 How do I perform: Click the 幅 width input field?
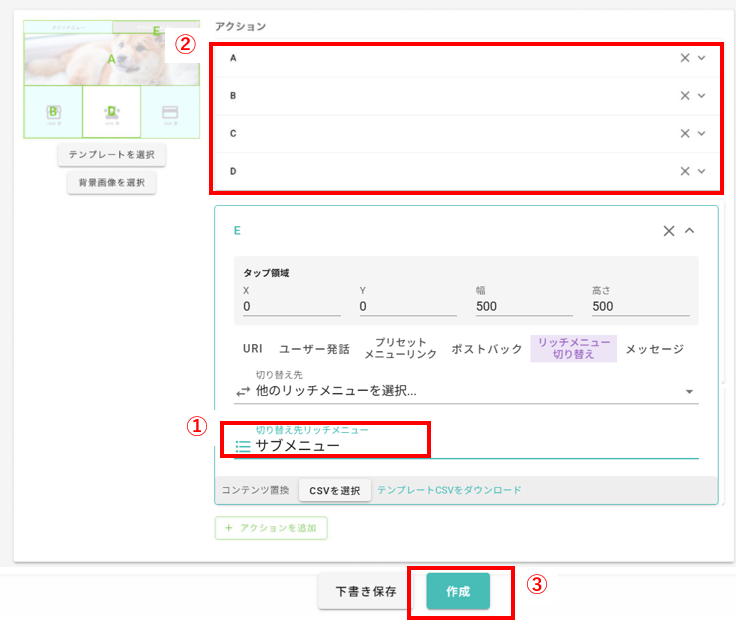pyautogui.click(x=524, y=307)
